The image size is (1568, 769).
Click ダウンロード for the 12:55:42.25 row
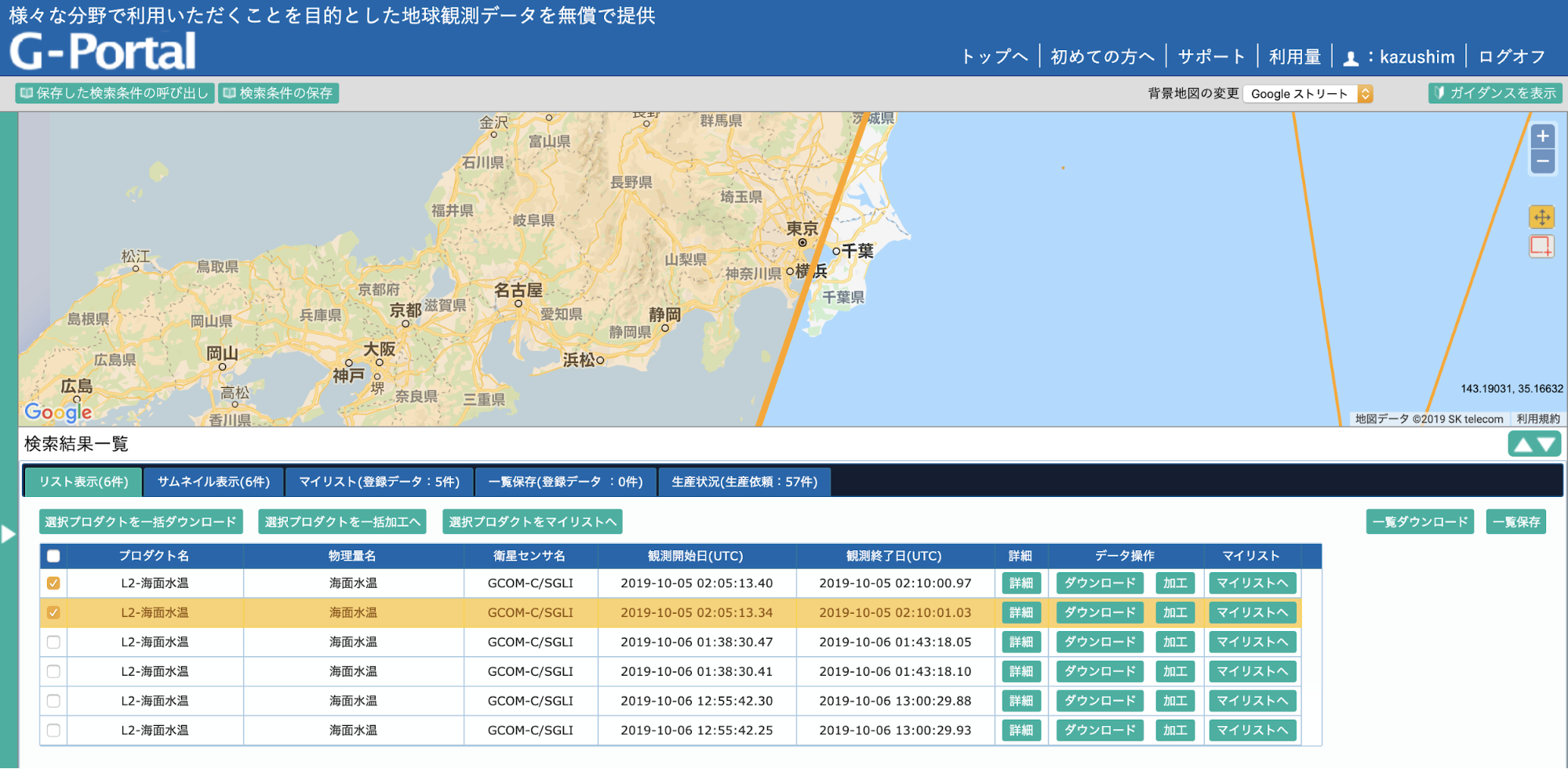point(1100,730)
